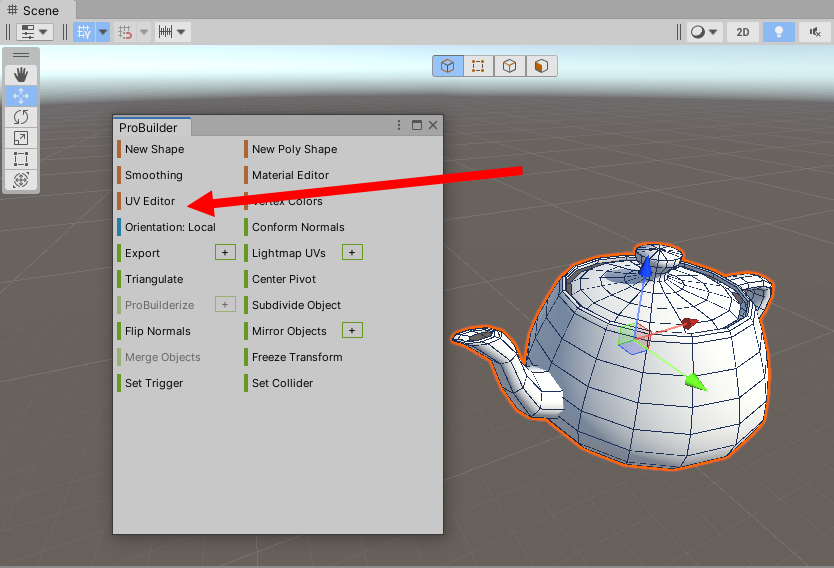
Task: Maximize the ProBuilder window
Action: coord(417,125)
